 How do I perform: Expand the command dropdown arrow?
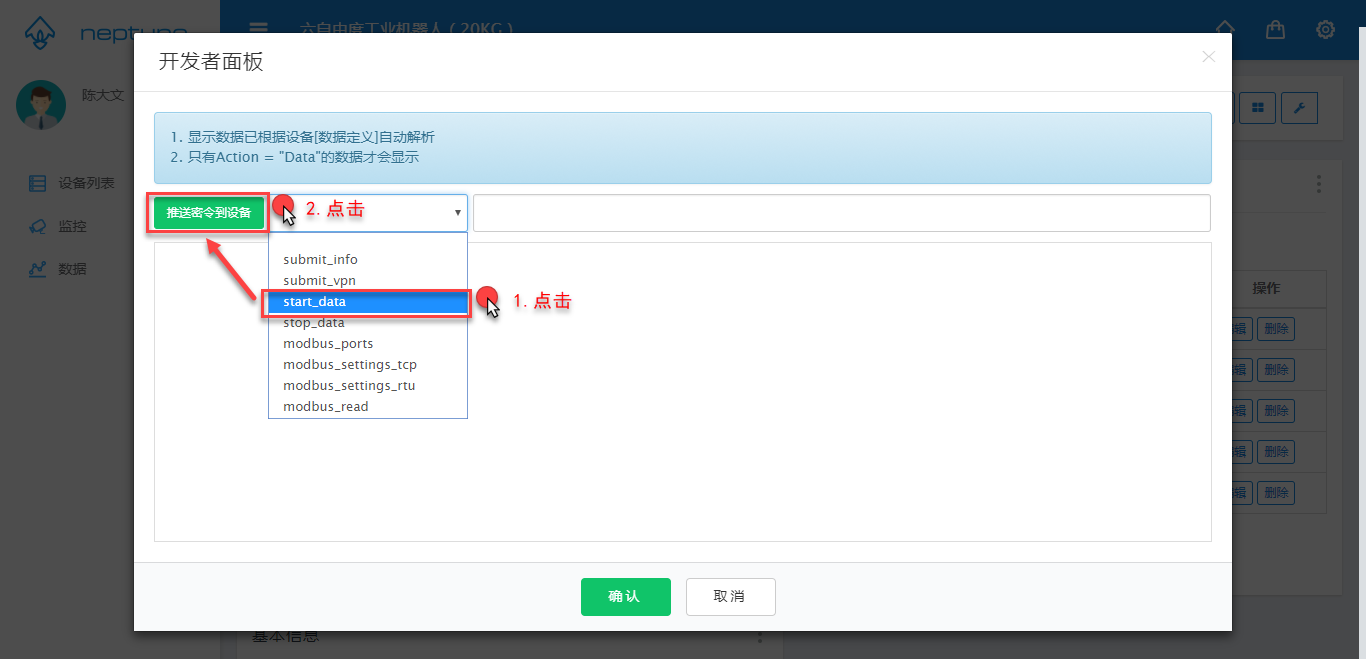(458, 212)
